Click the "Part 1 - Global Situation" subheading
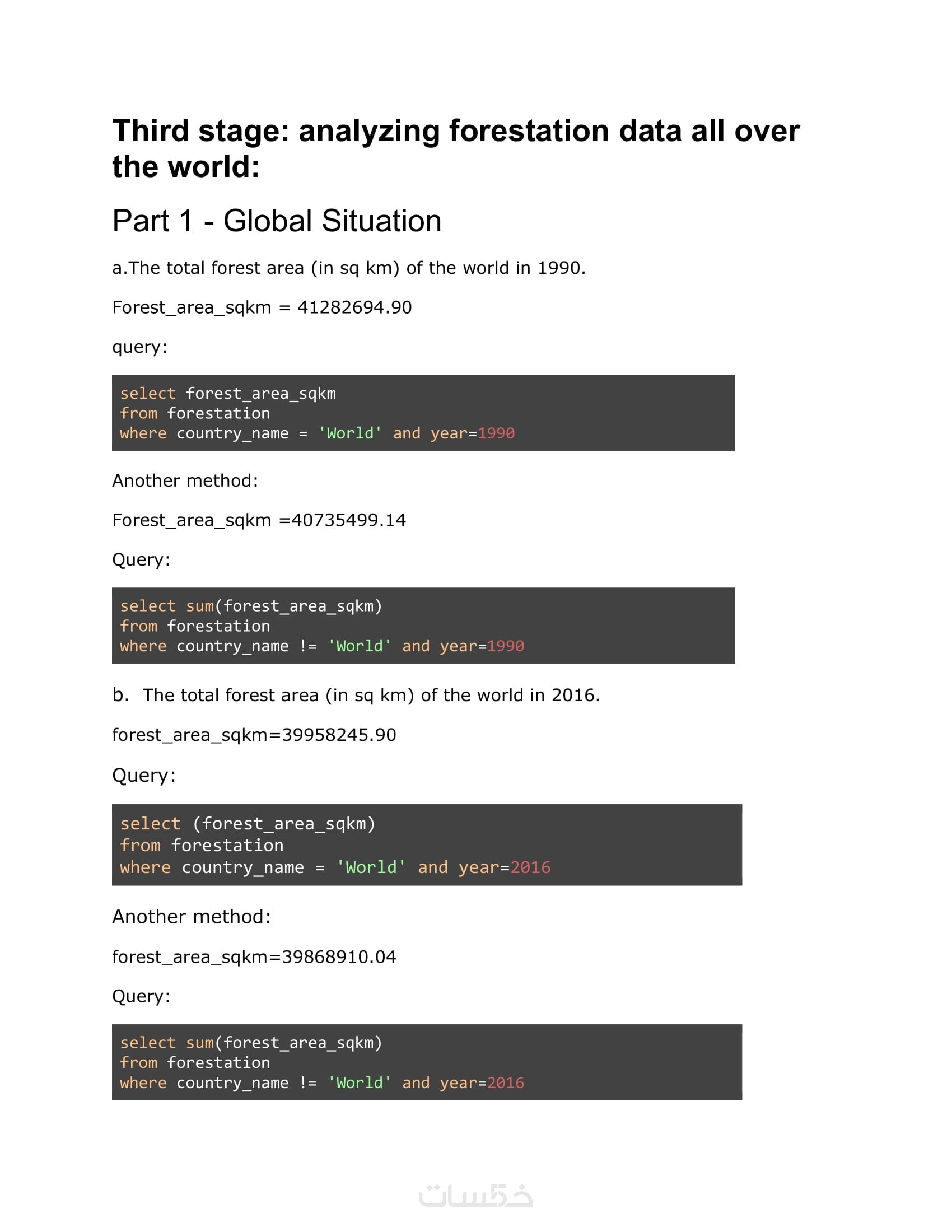 coord(276,221)
